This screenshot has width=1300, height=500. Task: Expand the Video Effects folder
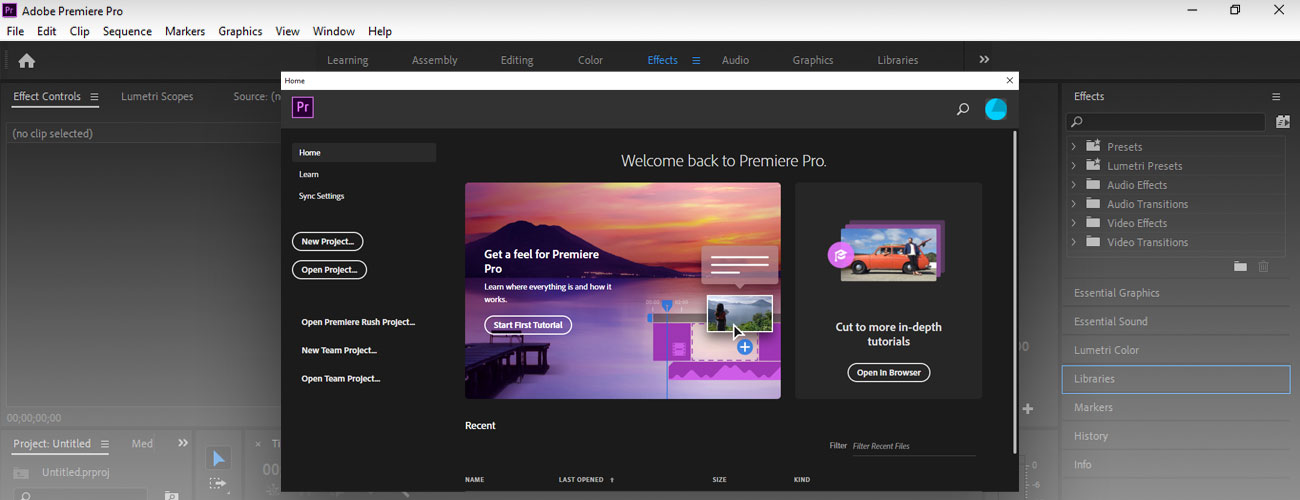(1074, 223)
